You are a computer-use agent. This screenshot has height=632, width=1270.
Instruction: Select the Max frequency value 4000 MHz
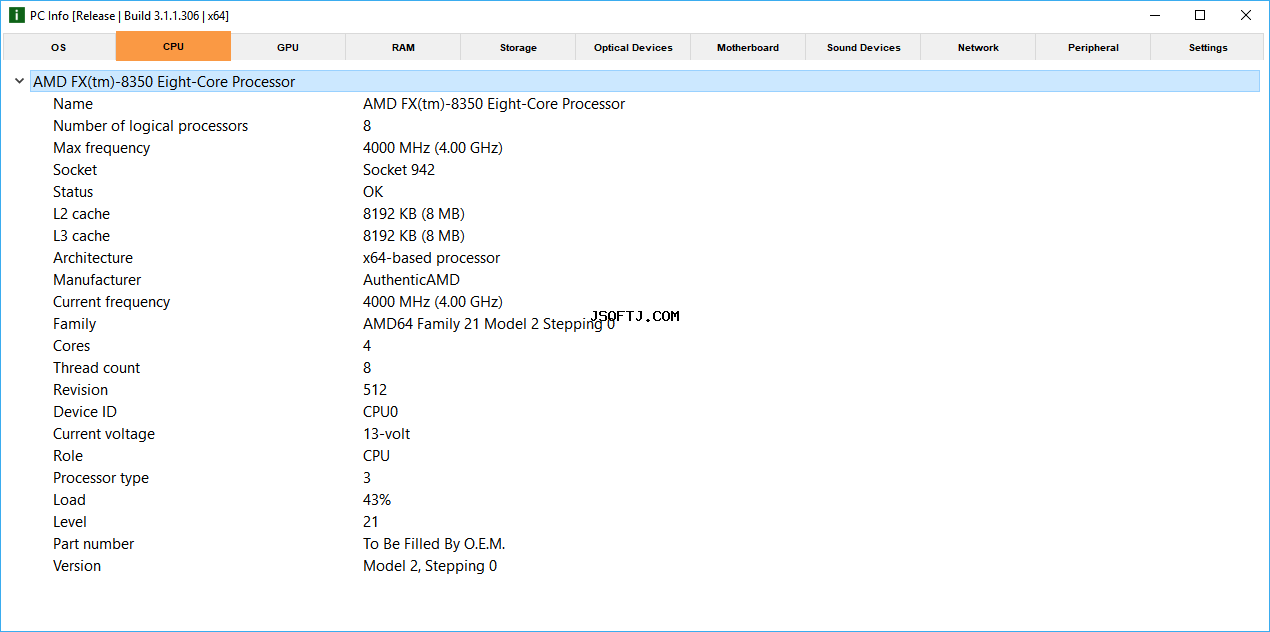coord(432,148)
